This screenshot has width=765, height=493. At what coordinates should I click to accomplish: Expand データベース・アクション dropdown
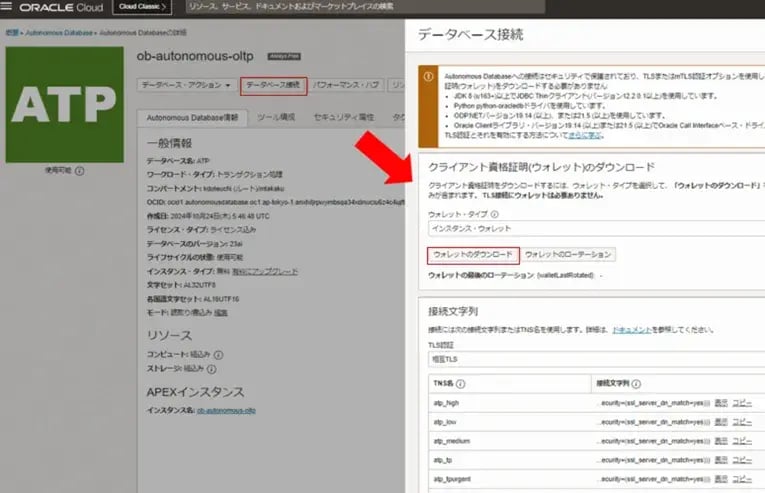186,86
